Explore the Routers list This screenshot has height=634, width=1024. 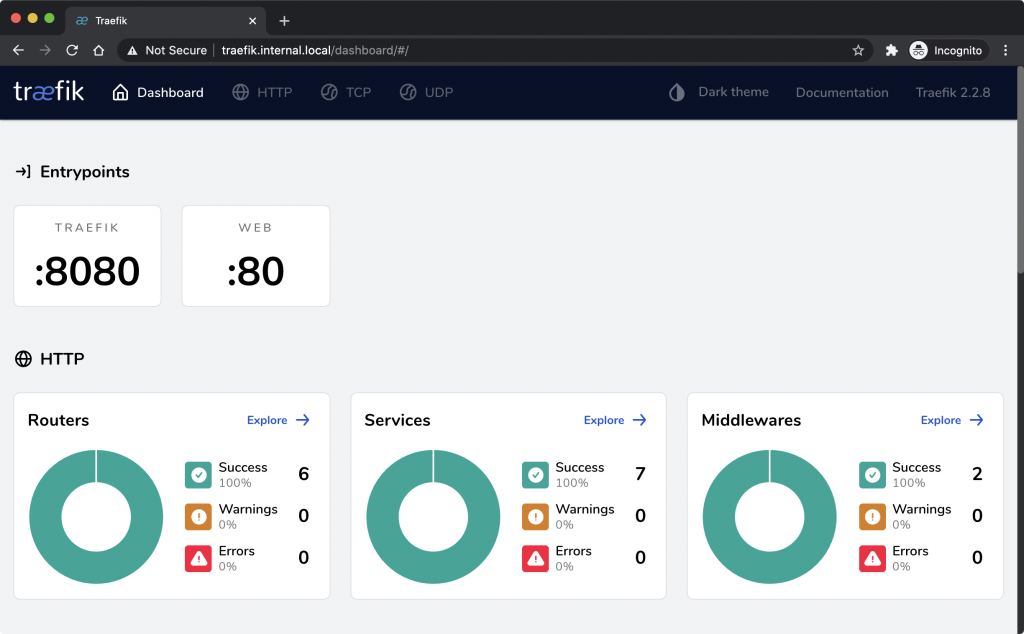pos(278,420)
